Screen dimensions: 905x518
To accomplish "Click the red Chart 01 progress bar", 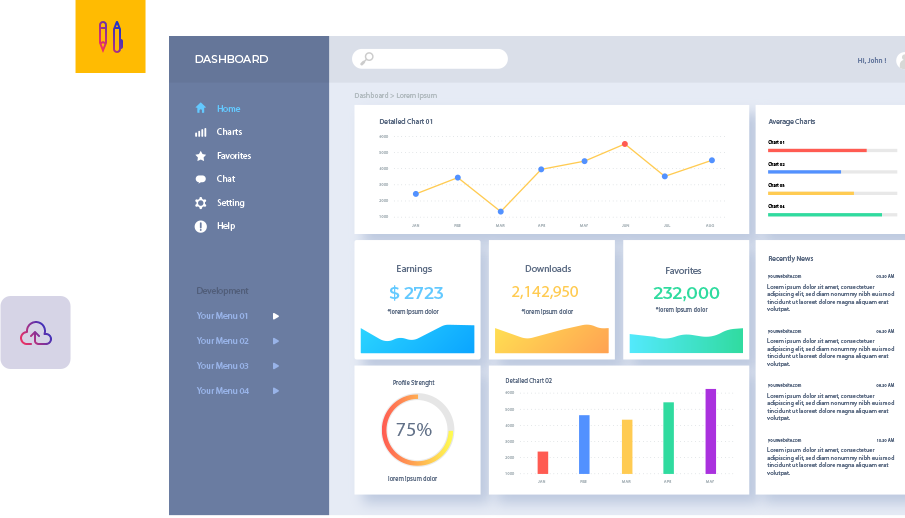I will 817,150.
